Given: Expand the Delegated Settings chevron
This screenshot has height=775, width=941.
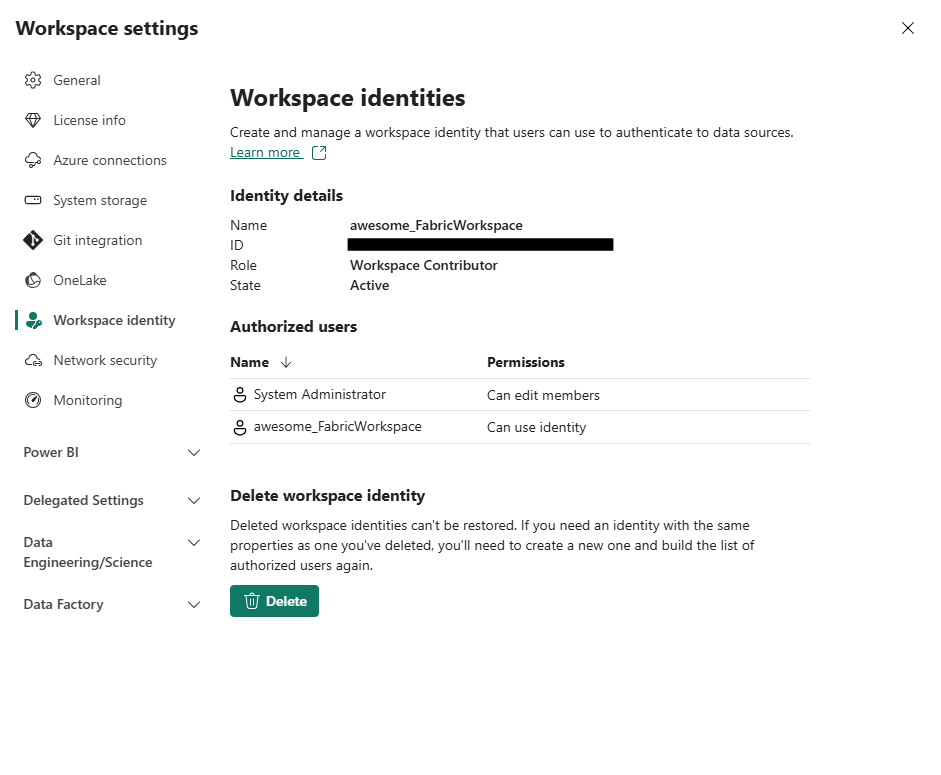Looking at the screenshot, I should (194, 501).
